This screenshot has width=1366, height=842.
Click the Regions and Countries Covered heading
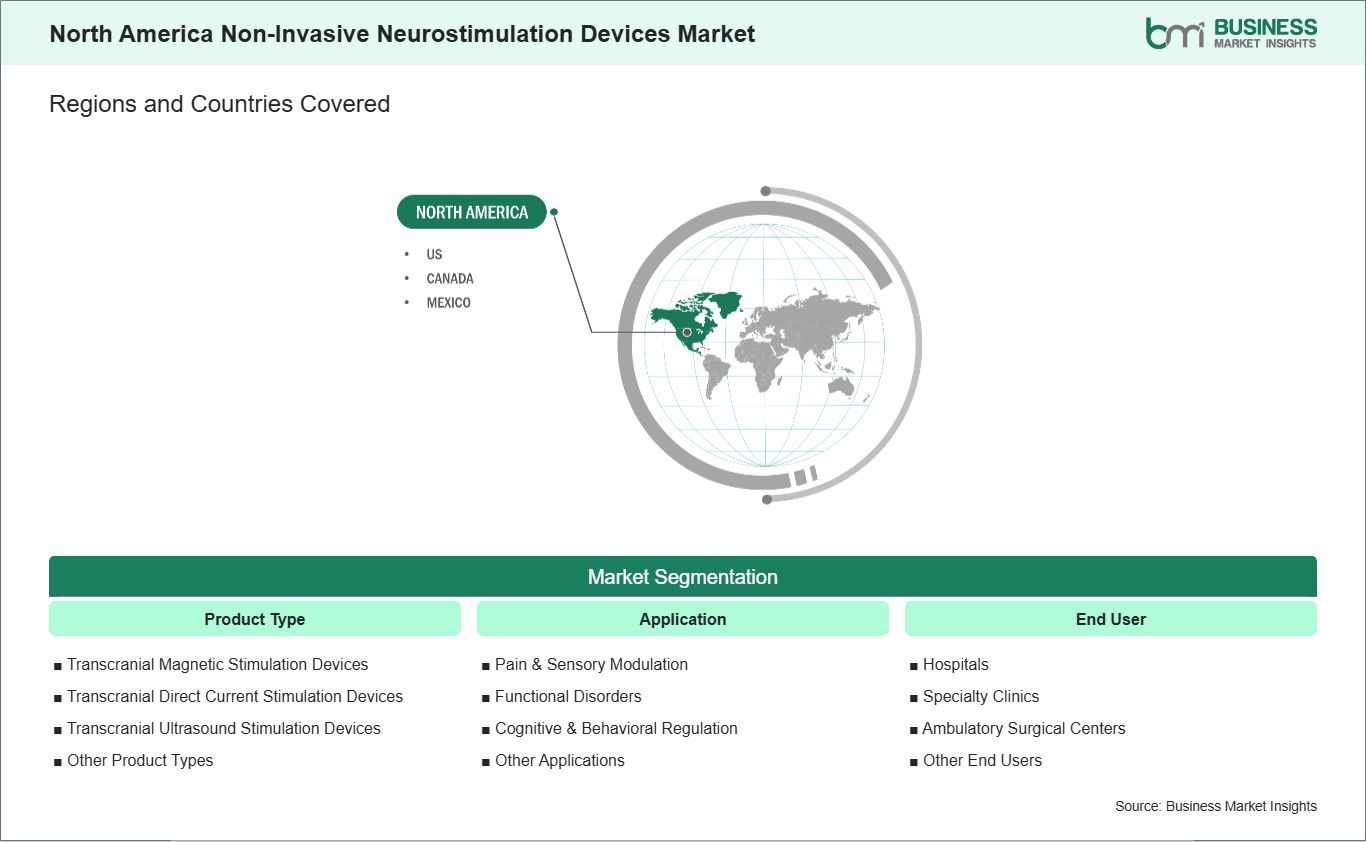pos(220,104)
